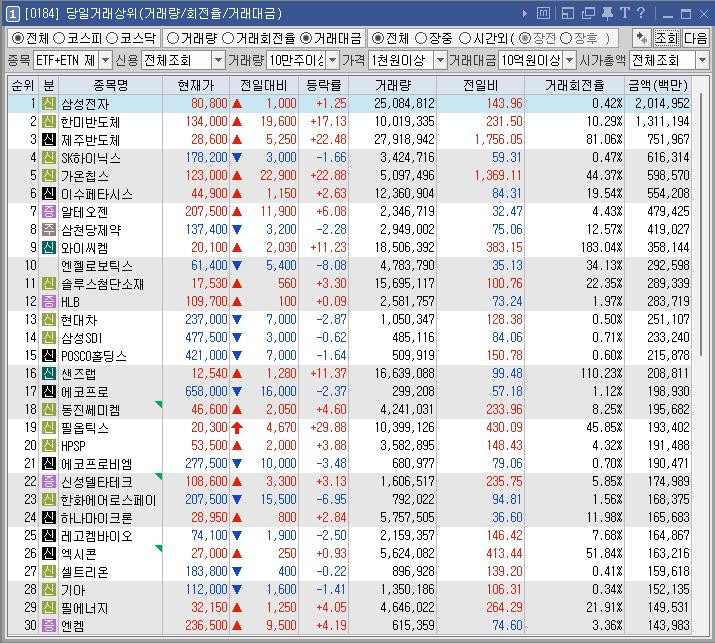The height and width of the screenshot is (643, 715).
Task: Sort by the 종목명 column header
Action: coord(110,85)
